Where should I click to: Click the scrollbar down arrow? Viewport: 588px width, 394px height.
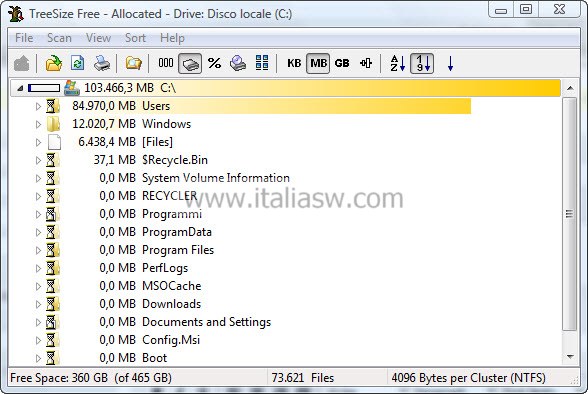tap(570, 357)
